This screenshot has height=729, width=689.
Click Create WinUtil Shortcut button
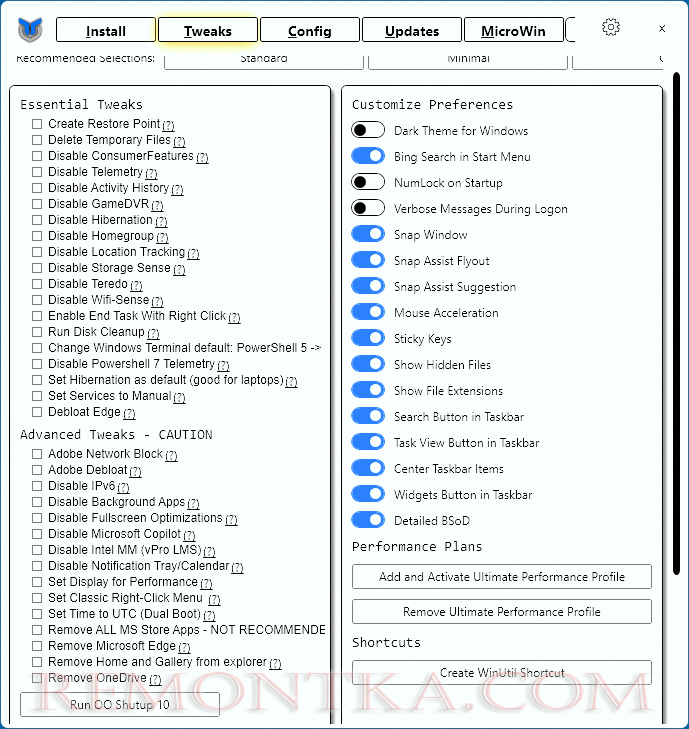click(502, 673)
